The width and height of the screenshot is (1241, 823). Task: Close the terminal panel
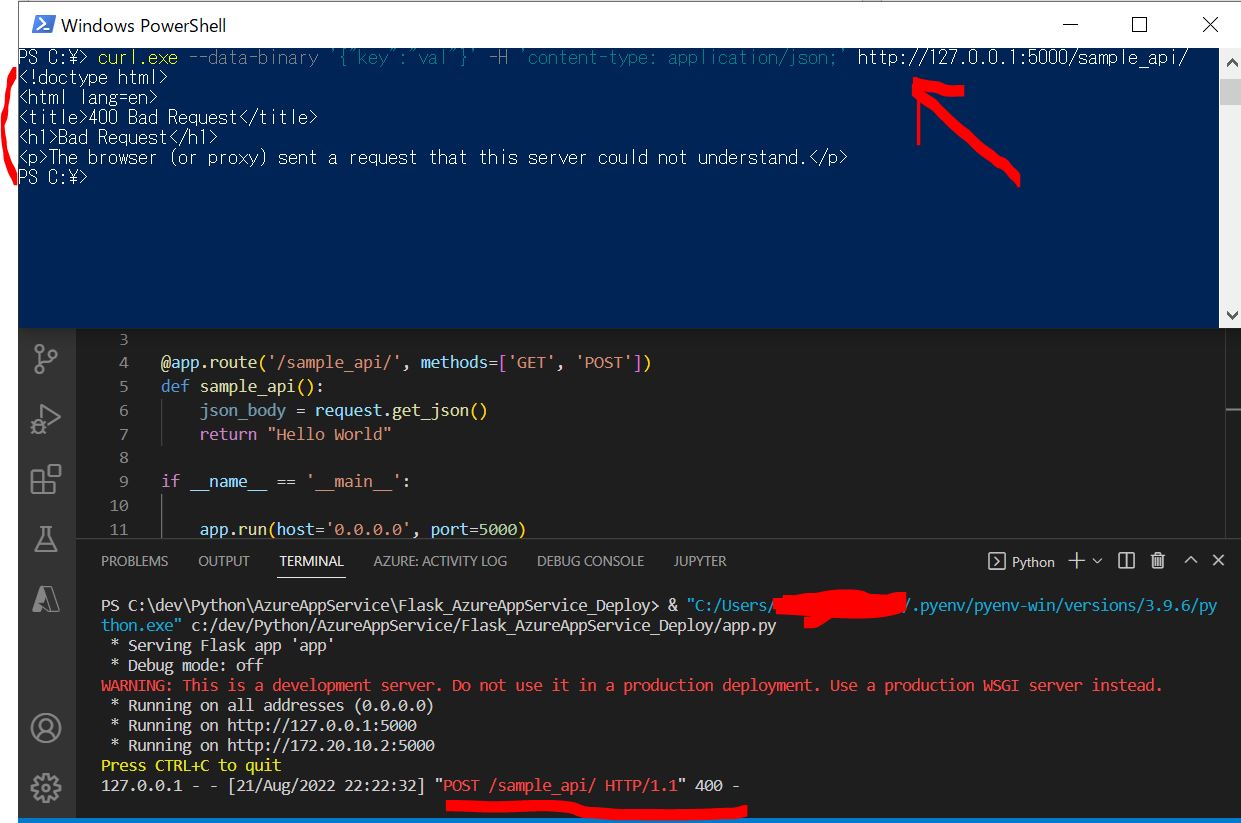coord(1218,561)
